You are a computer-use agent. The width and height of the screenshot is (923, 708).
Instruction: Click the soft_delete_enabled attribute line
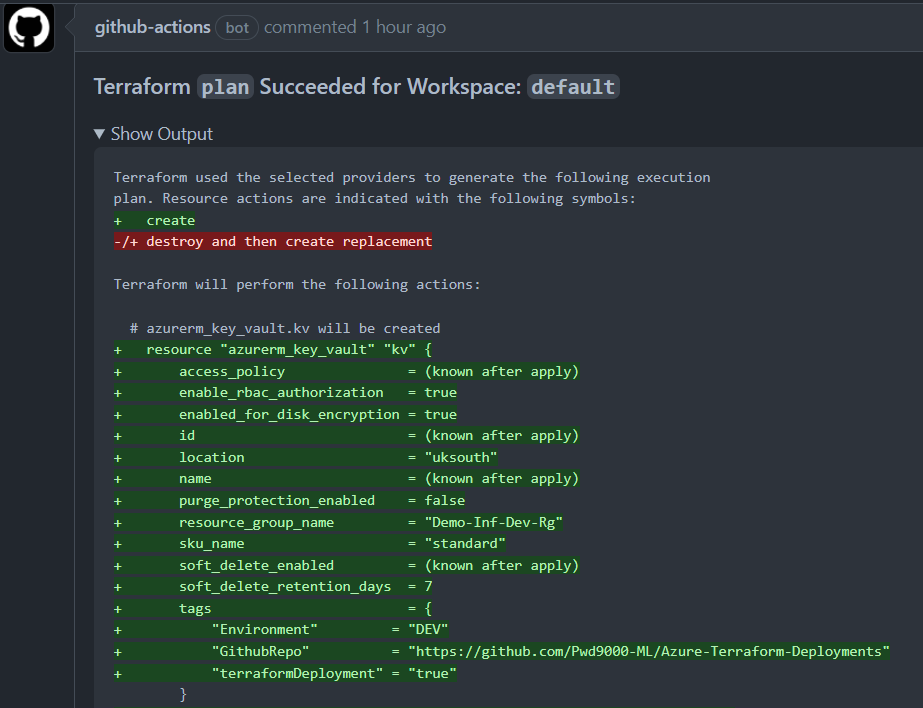[x=347, y=566]
